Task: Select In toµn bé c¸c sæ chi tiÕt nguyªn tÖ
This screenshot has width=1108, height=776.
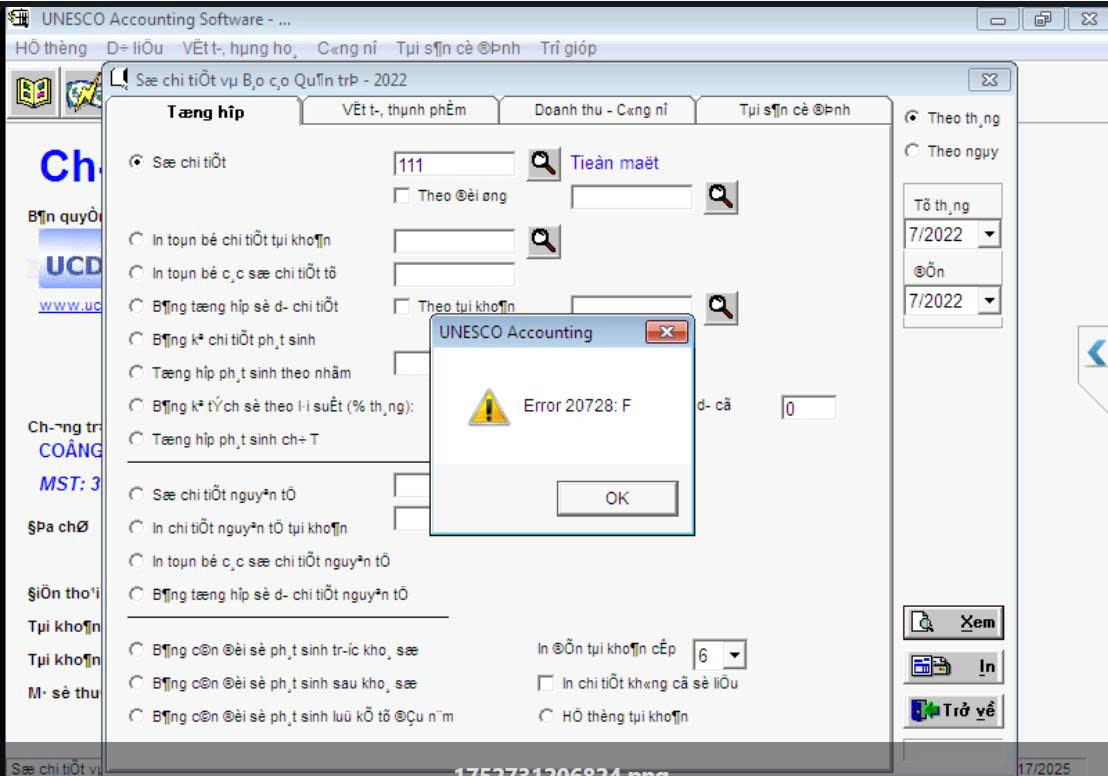Action: [136, 560]
